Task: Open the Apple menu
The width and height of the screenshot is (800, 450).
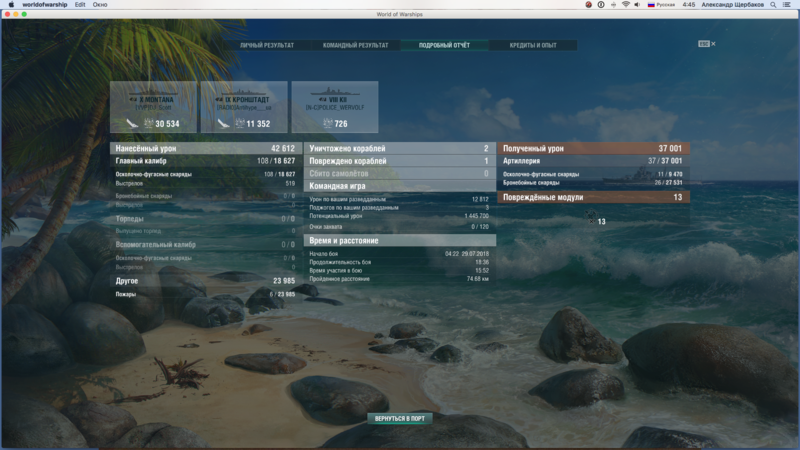Action: pyautogui.click(x=12, y=4)
